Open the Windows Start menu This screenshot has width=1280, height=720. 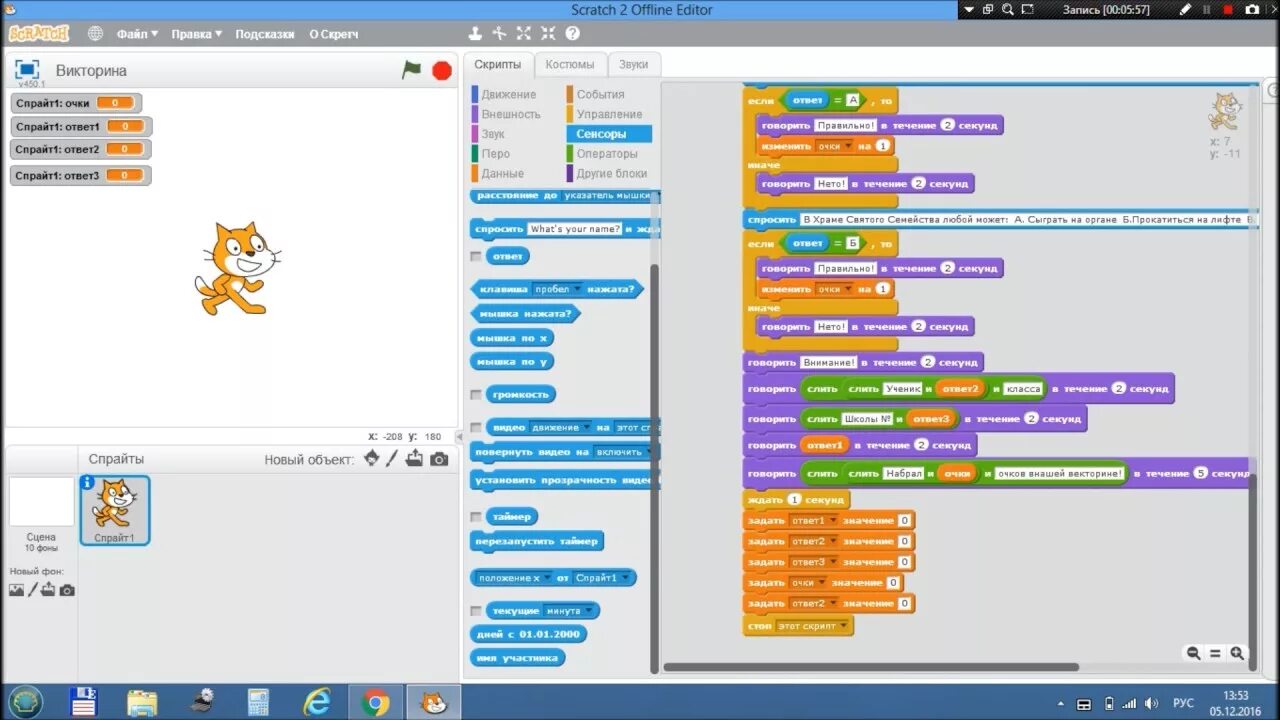point(24,702)
